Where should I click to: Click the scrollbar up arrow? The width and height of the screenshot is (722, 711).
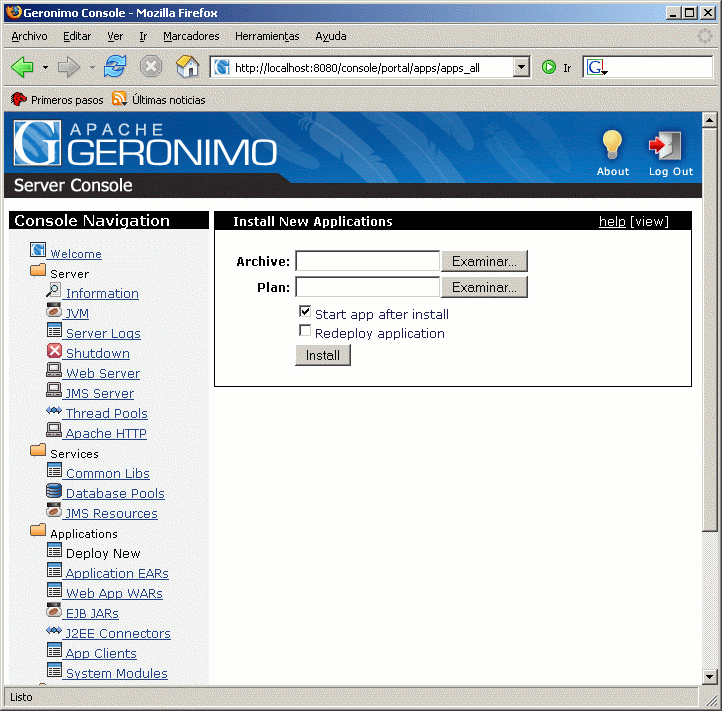709,120
